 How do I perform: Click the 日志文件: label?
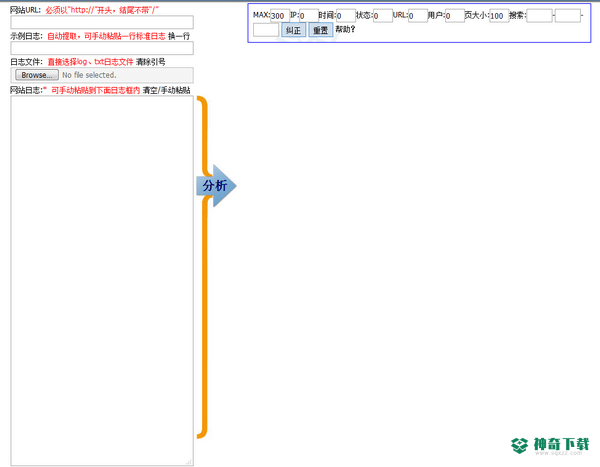26,62
